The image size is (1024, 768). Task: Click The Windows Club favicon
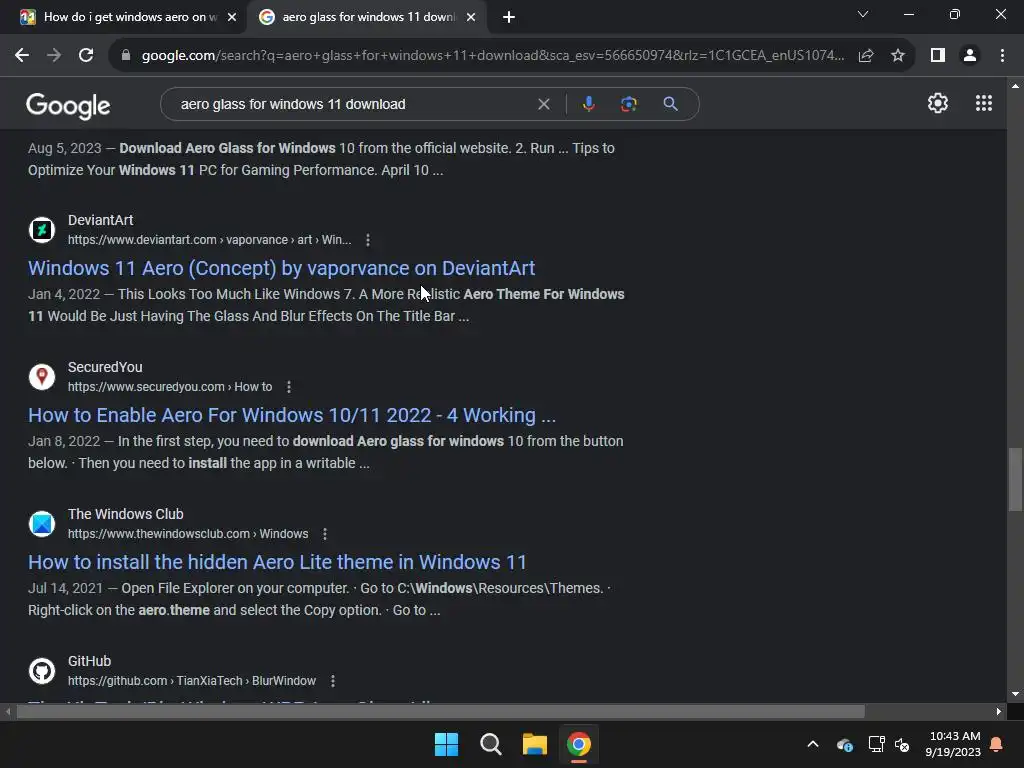pyautogui.click(x=42, y=524)
